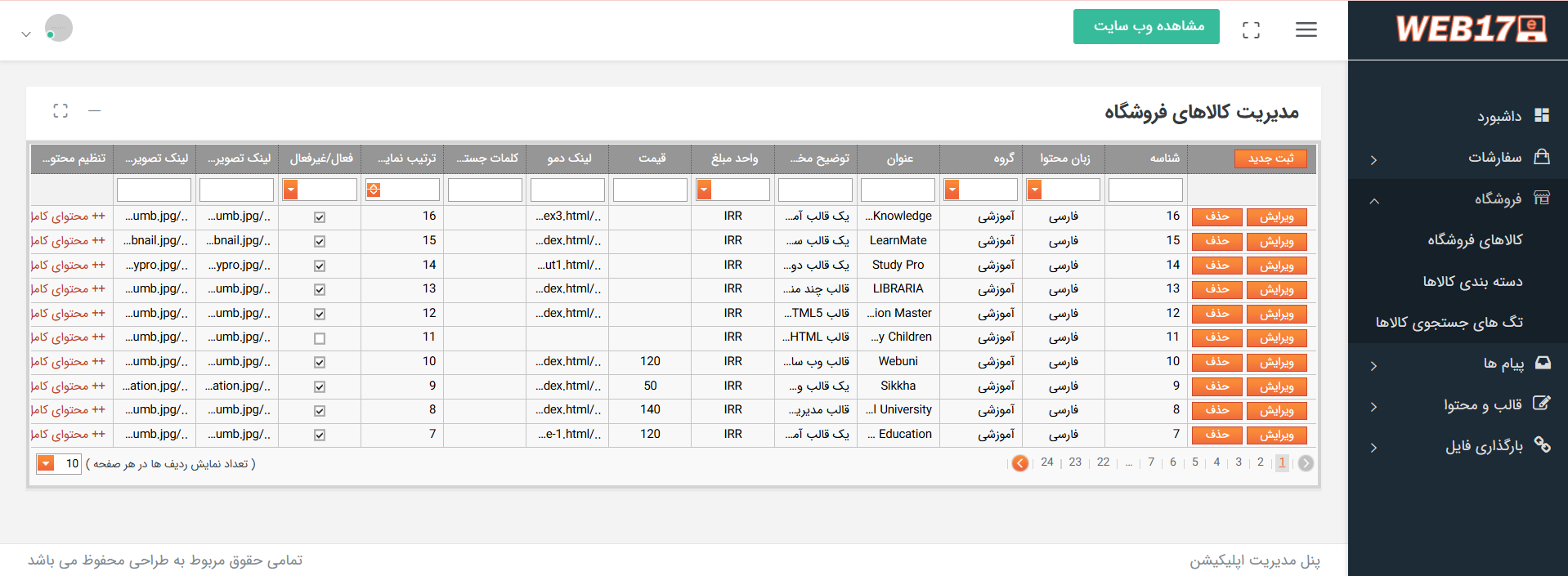Minimize the panel with the dash icon
This screenshot has height=576, width=1568.
95,110
